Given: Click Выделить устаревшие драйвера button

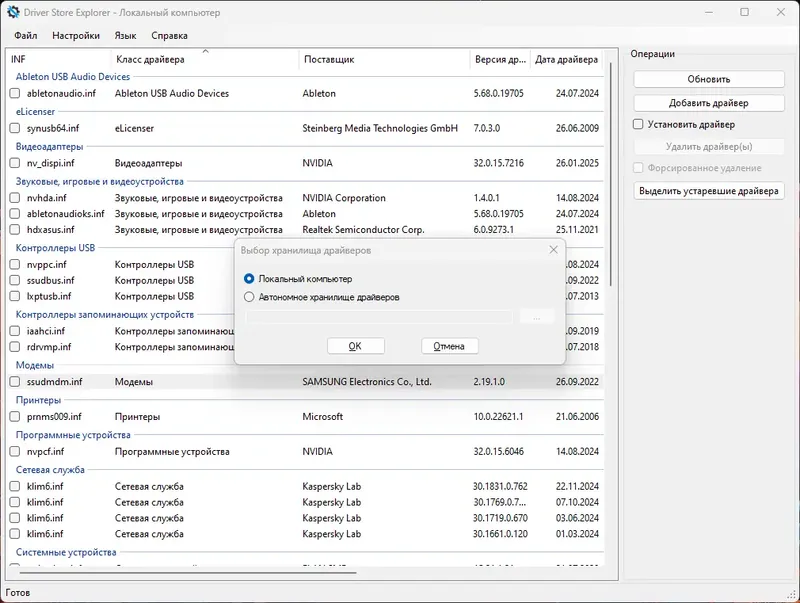Looking at the screenshot, I should coord(709,191).
